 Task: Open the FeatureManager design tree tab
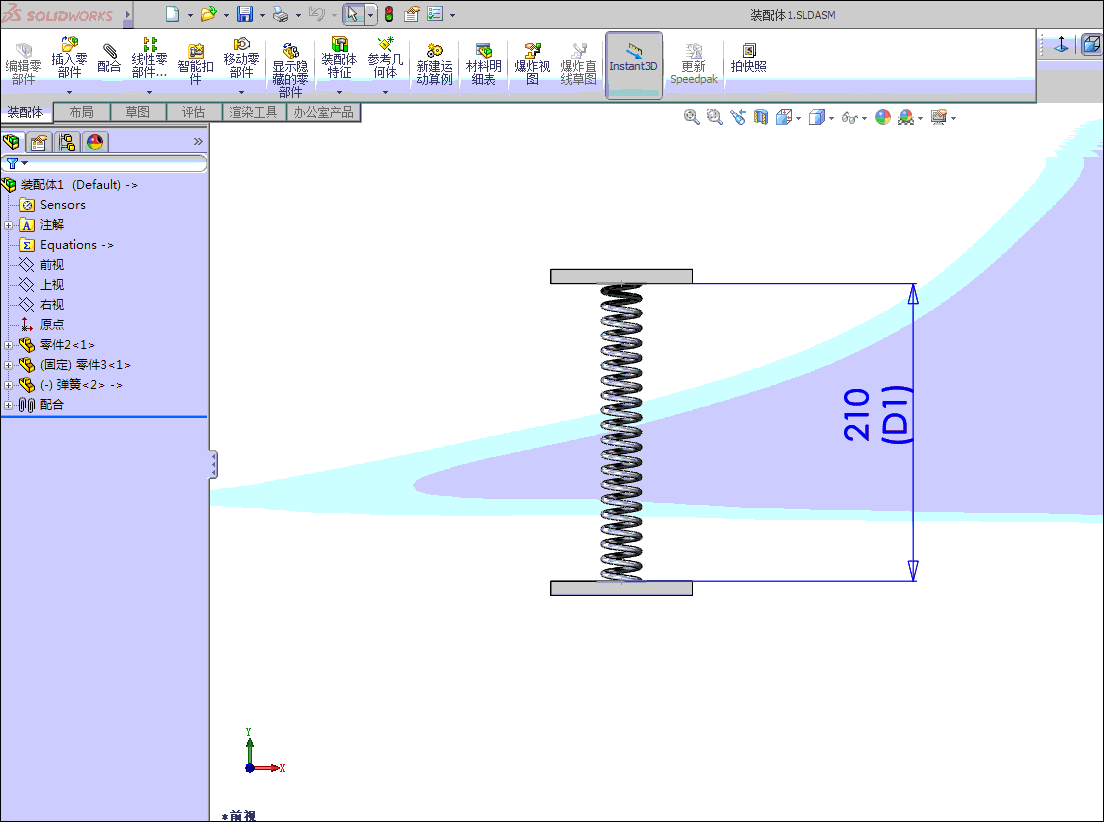12,142
